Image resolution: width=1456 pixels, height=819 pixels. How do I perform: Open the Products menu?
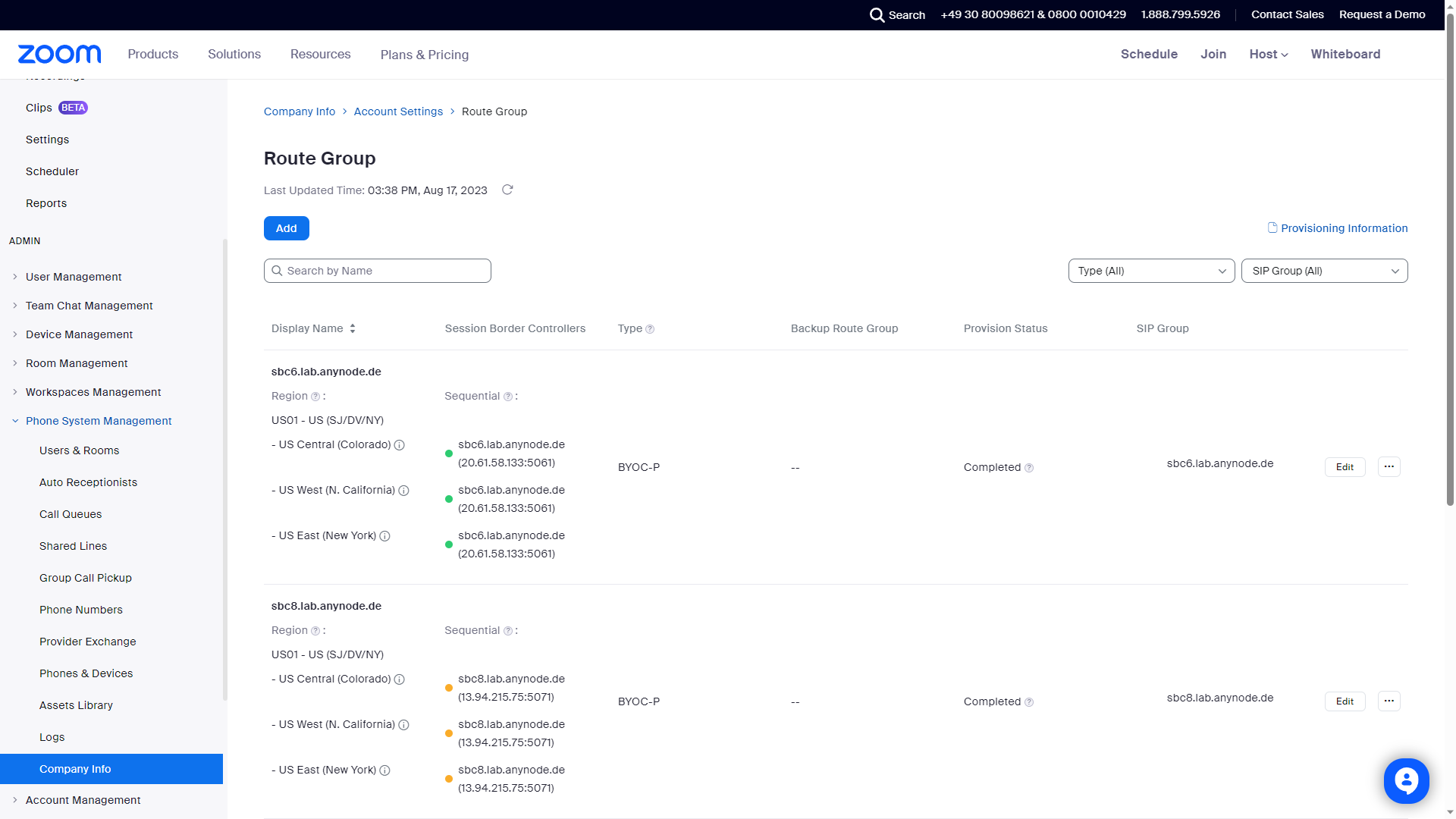pyautogui.click(x=153, y=54)
